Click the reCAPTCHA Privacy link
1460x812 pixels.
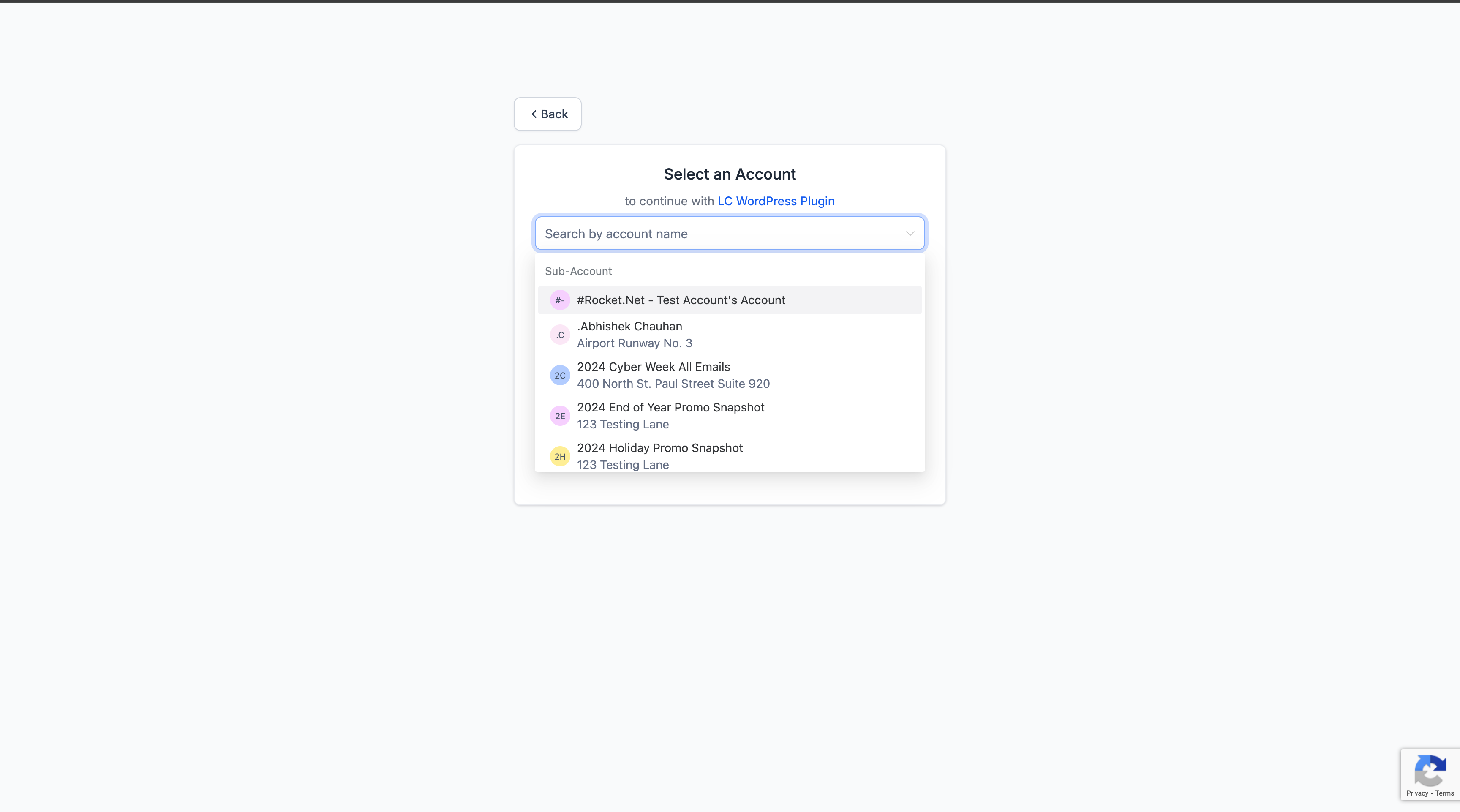tap(1416, 793)
